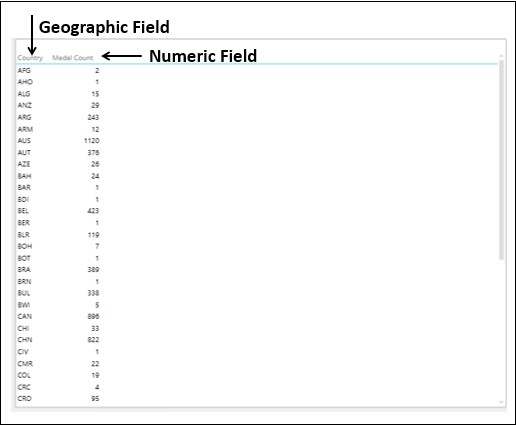This screenshot has height=426, width=516.
Task: Select the BRA country cell
Action: click(x=24, y=269)
